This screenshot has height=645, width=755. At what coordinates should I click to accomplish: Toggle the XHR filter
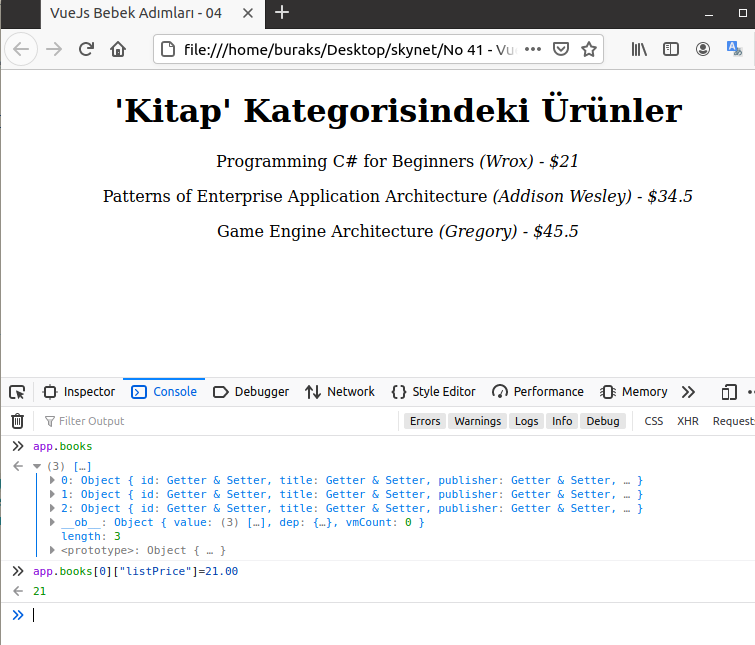pyautogui.click(x=688, y=421)
